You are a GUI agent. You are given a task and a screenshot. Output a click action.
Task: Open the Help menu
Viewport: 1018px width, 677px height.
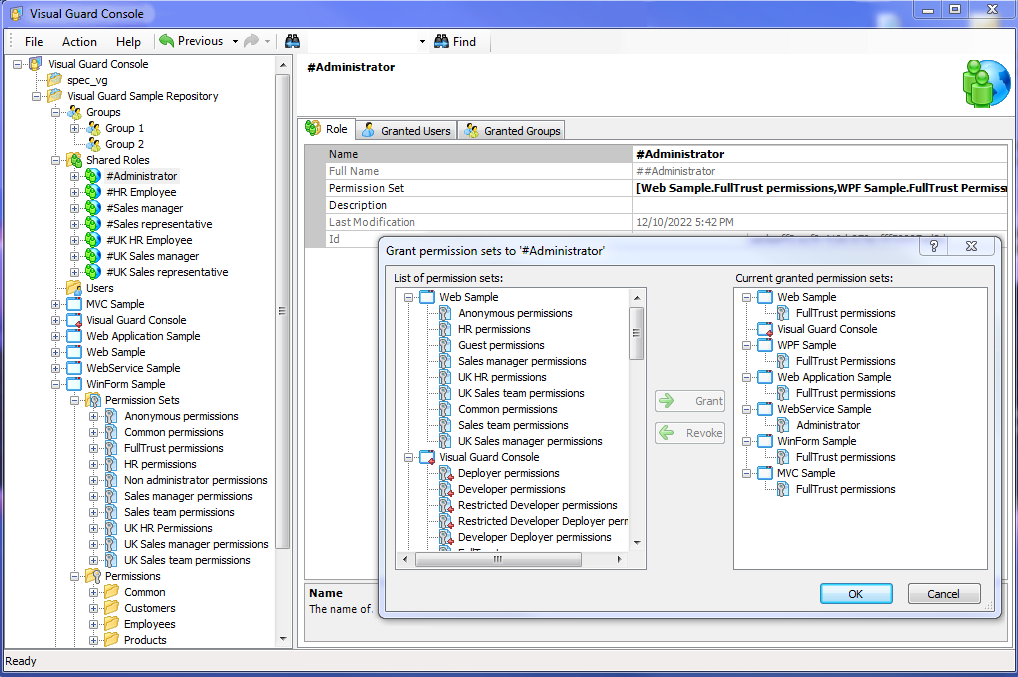coord(129,42)
